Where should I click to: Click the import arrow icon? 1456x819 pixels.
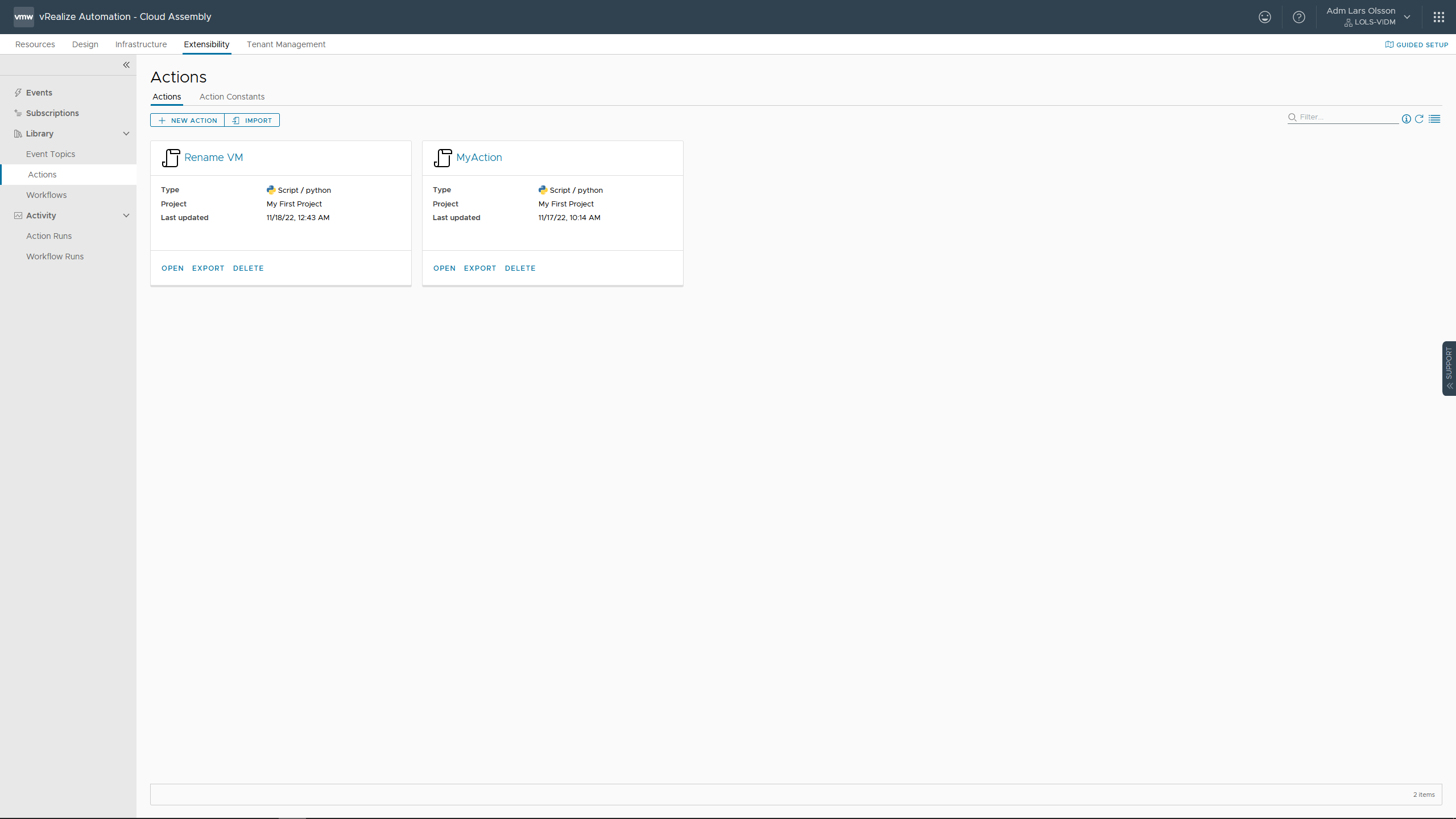tap(235, 121)
